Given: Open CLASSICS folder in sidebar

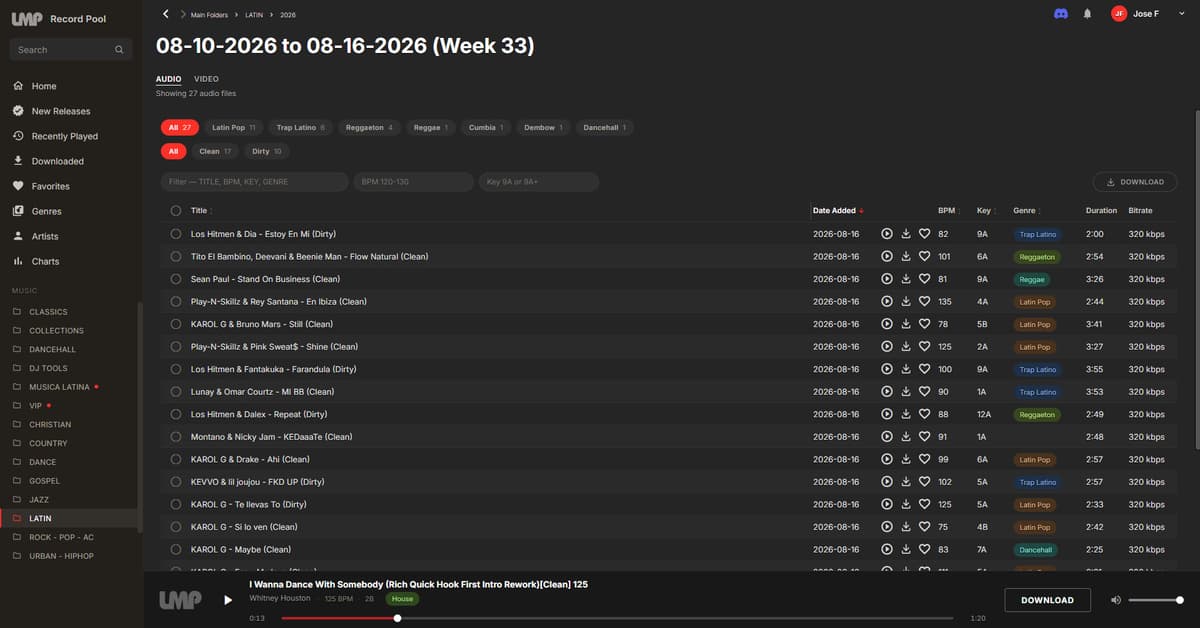Looking at the screenshot, I should coord(48,312).
